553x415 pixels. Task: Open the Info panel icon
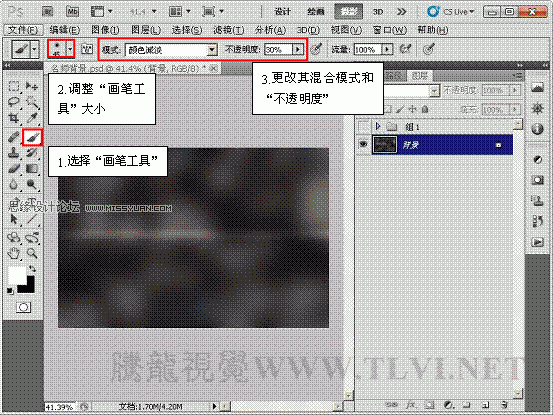pyautogui.click(x=537, y=129)
